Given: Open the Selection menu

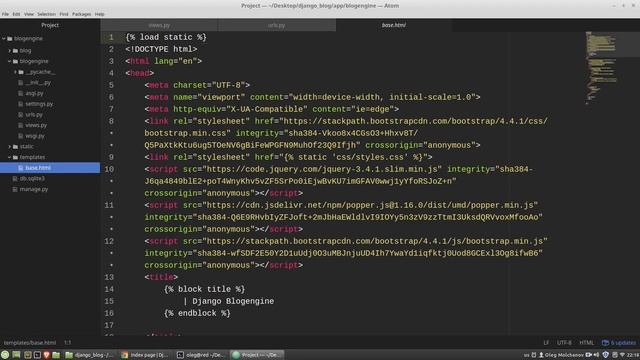Looking at the screenshot, I should point(46,14).
